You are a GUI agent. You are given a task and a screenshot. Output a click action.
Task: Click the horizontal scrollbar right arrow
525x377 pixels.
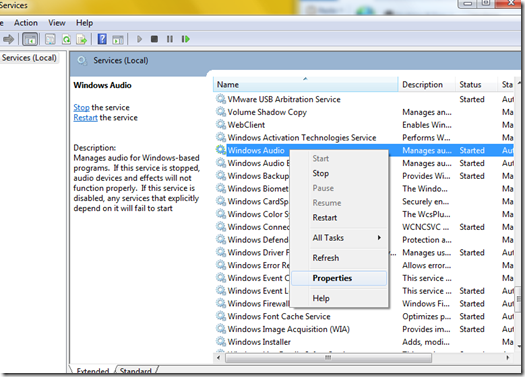coord(508,358)
